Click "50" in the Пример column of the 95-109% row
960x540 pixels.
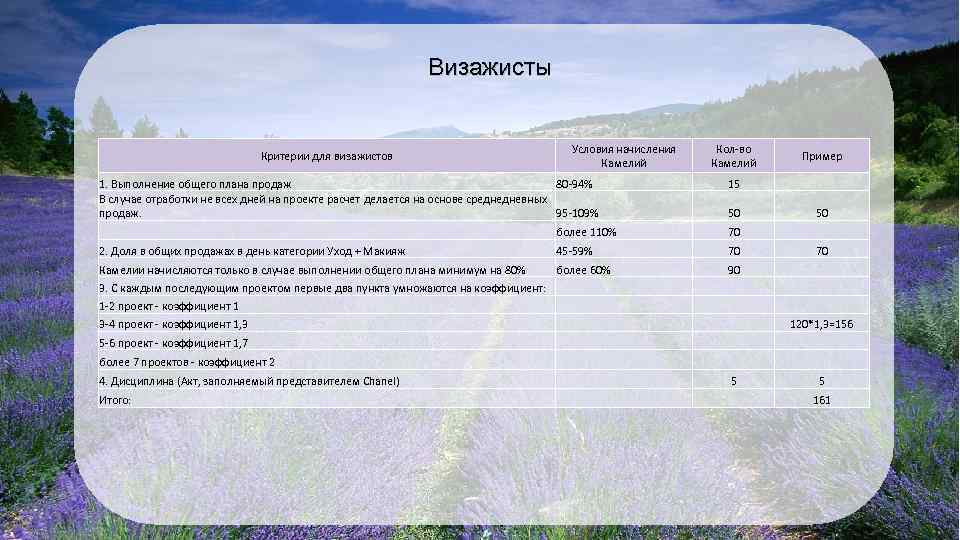(x=822, y=213)
